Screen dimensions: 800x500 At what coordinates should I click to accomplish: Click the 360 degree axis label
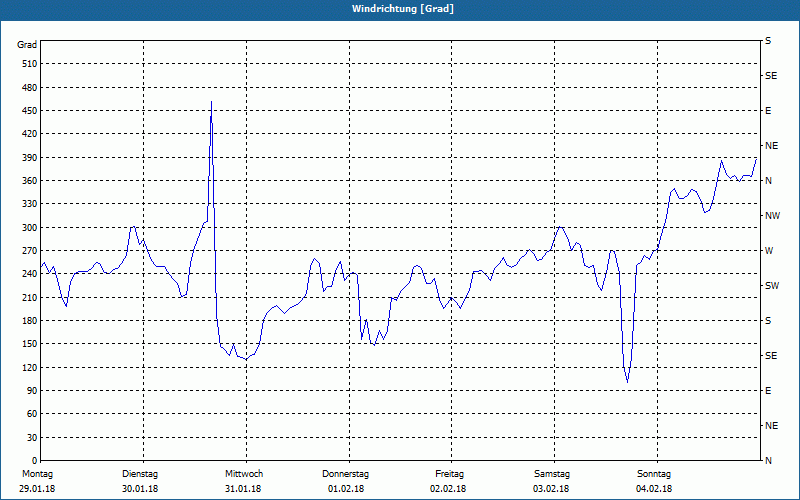(x=30, y=181)
